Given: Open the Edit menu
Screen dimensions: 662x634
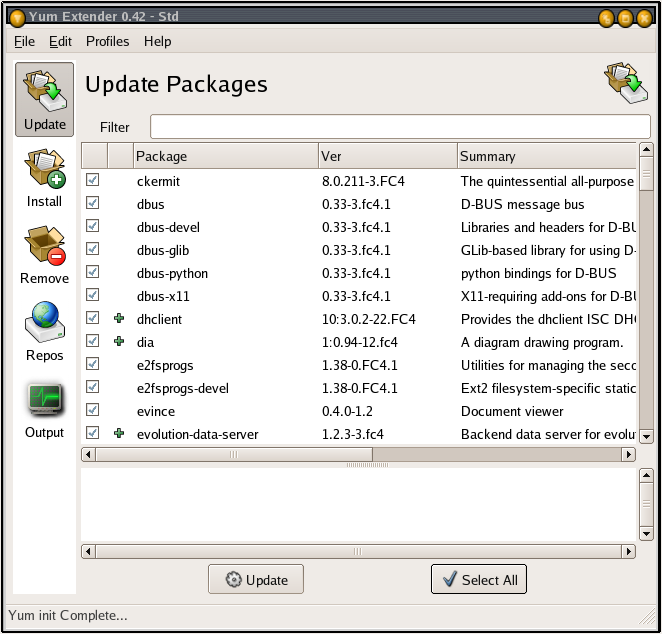Looking at the screenshot, I should (60, 41).
